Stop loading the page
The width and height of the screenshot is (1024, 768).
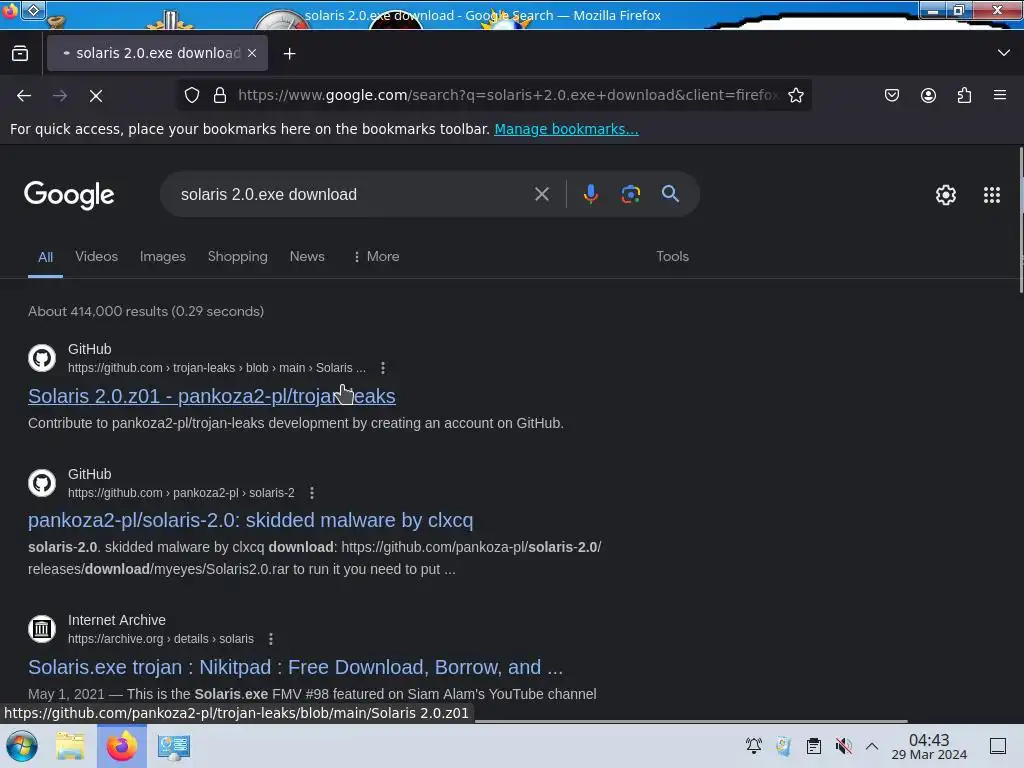[96, 96]
